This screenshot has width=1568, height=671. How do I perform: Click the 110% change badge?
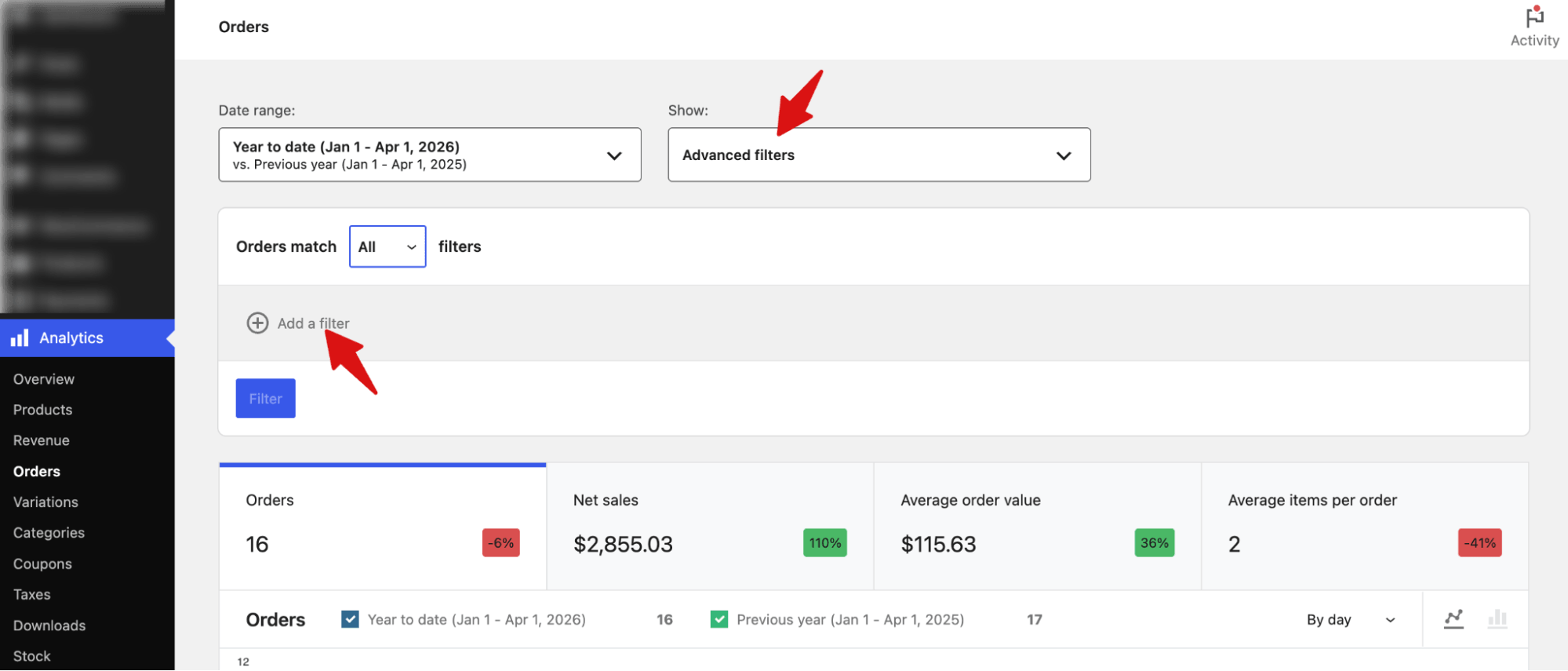click(825, 543)
